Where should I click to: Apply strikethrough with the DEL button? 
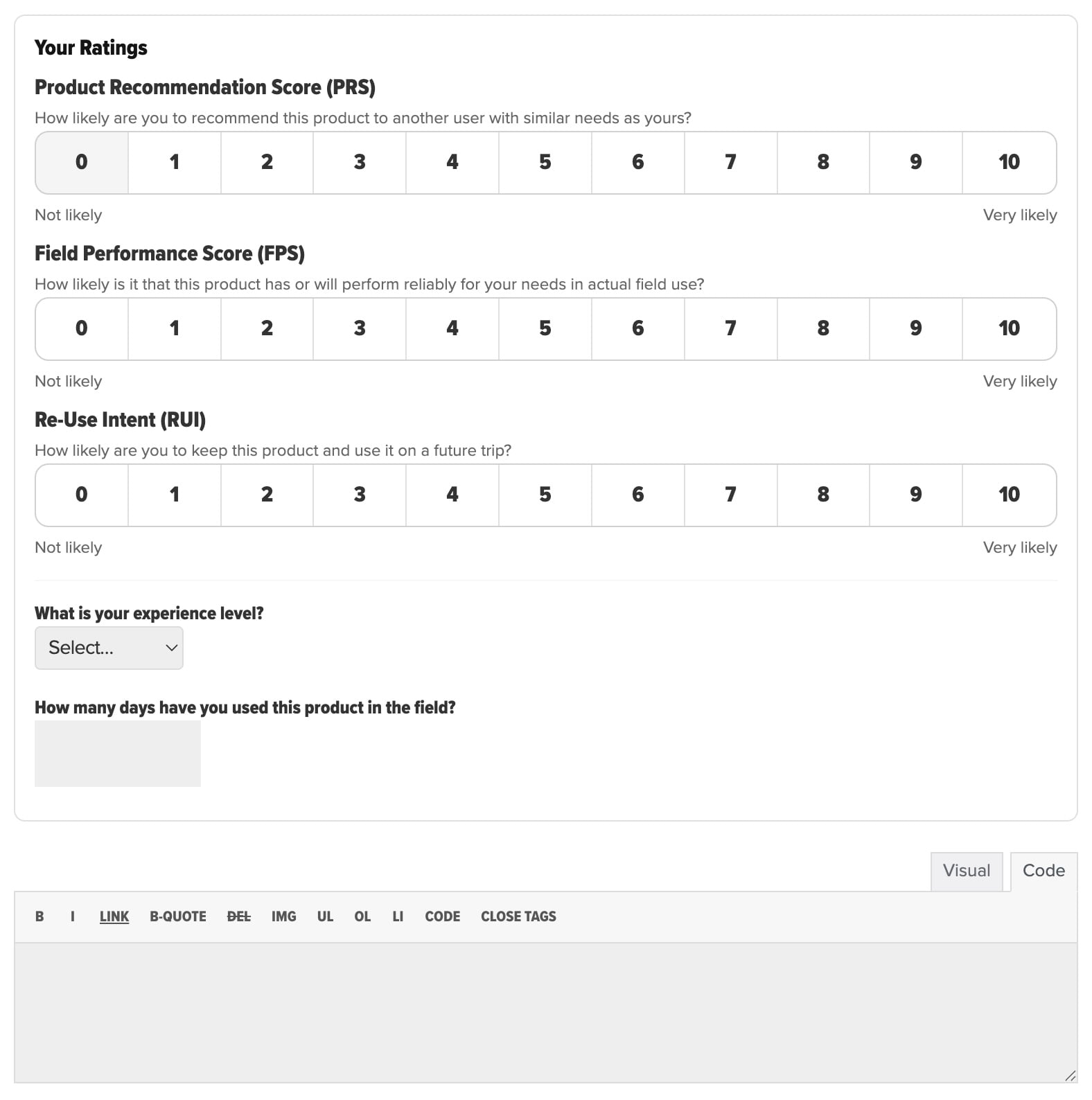point(238,916)
